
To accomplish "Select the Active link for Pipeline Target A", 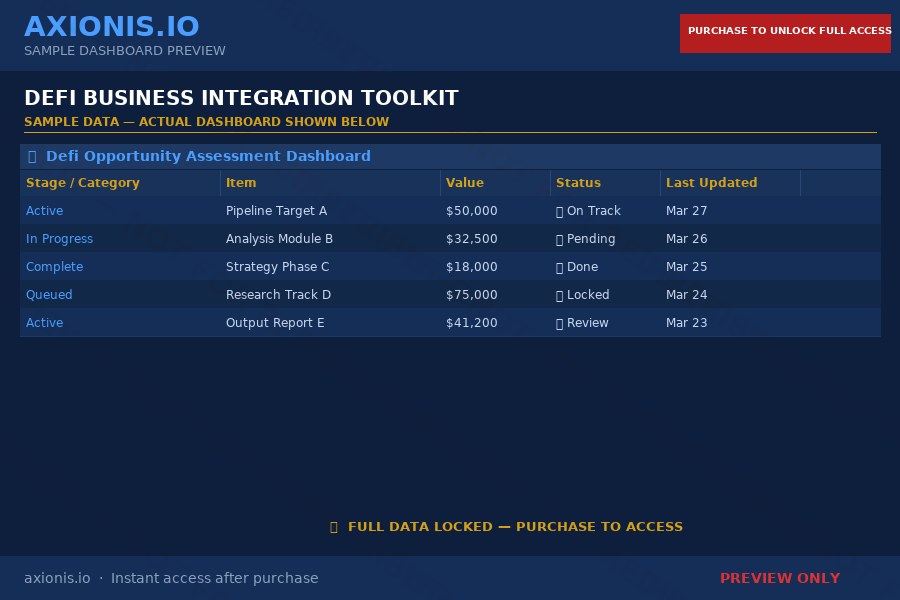I will point(45,211).
